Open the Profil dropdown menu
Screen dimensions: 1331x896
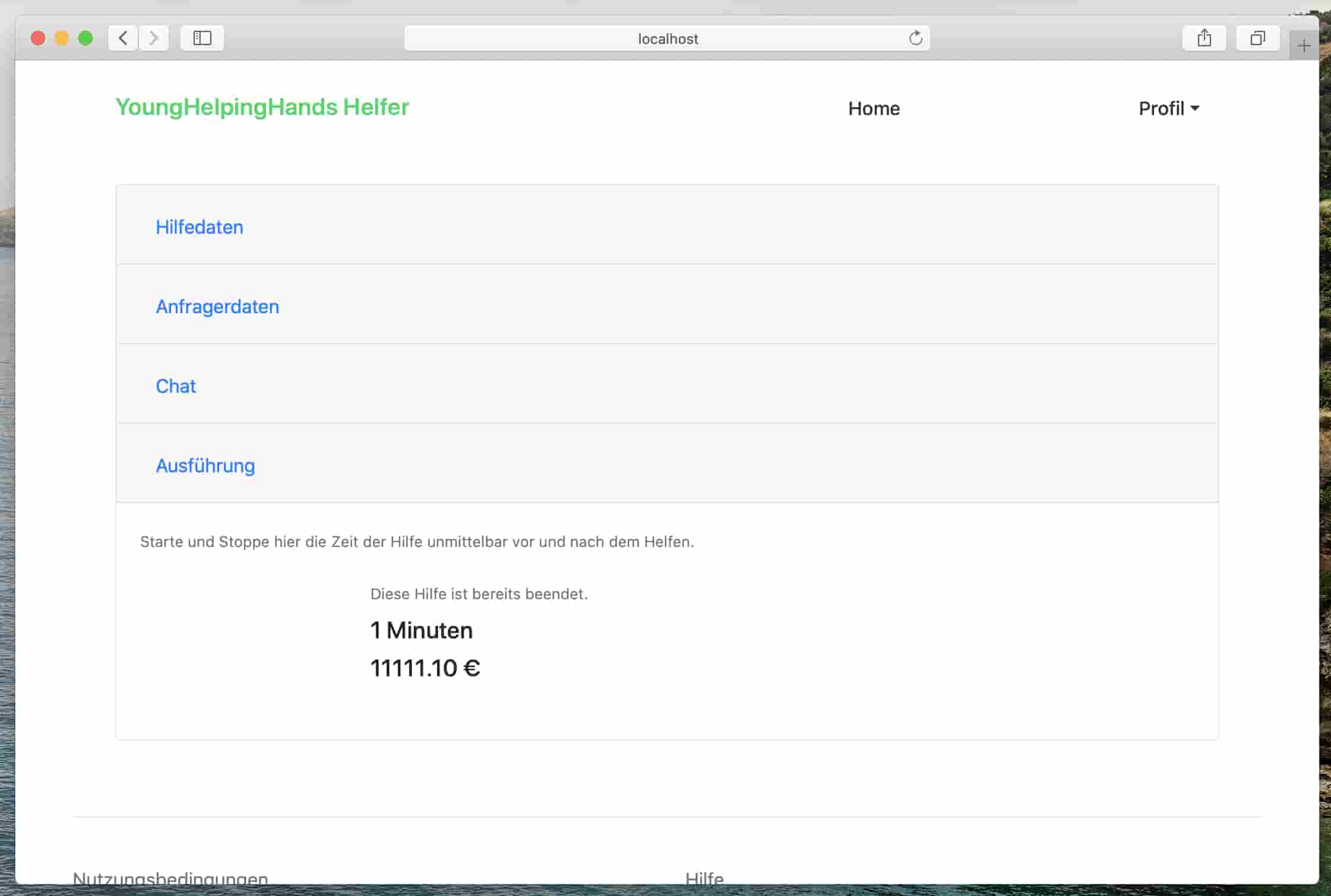pos(1168,109)
